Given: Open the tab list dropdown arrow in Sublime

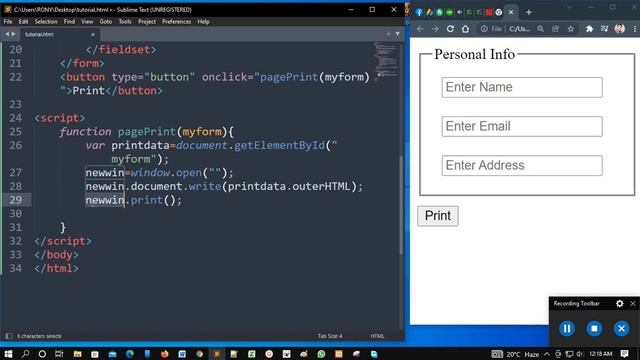Looking at the screenshot, I should click(398, 34).
